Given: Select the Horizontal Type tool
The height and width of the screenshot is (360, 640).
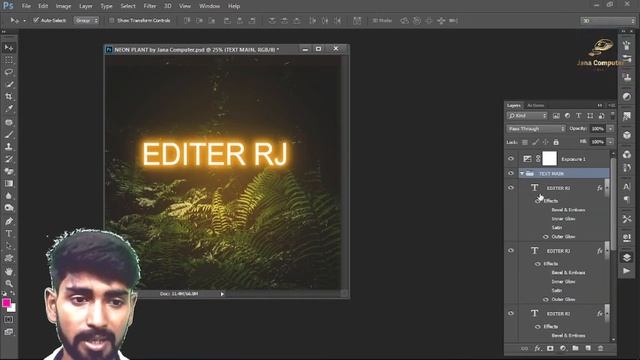Looking at the screenshot, I should tap(9, 234).
